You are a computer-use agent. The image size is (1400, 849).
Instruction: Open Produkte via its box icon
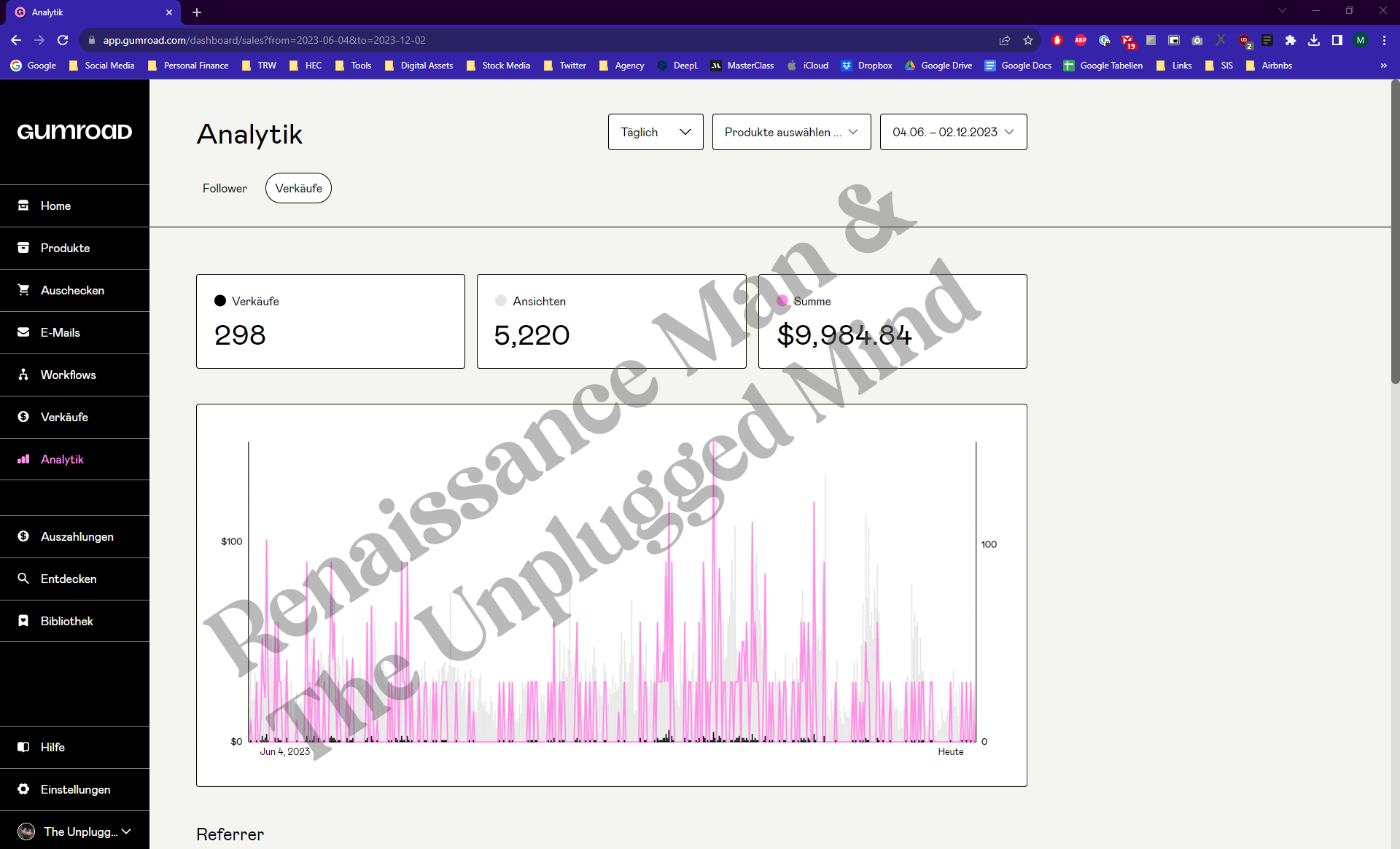23,248
